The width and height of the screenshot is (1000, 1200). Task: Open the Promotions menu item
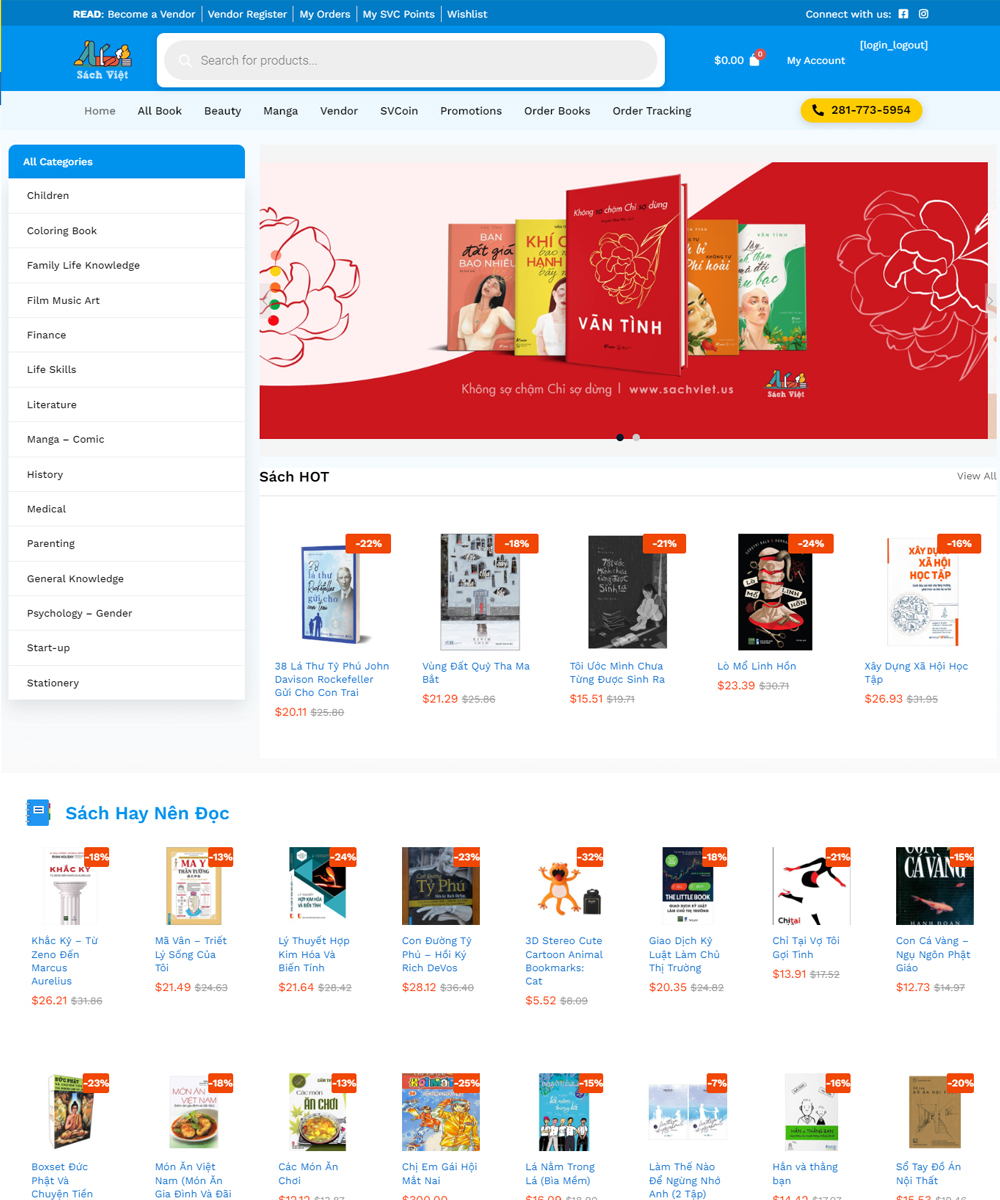[x=471, y=111]
